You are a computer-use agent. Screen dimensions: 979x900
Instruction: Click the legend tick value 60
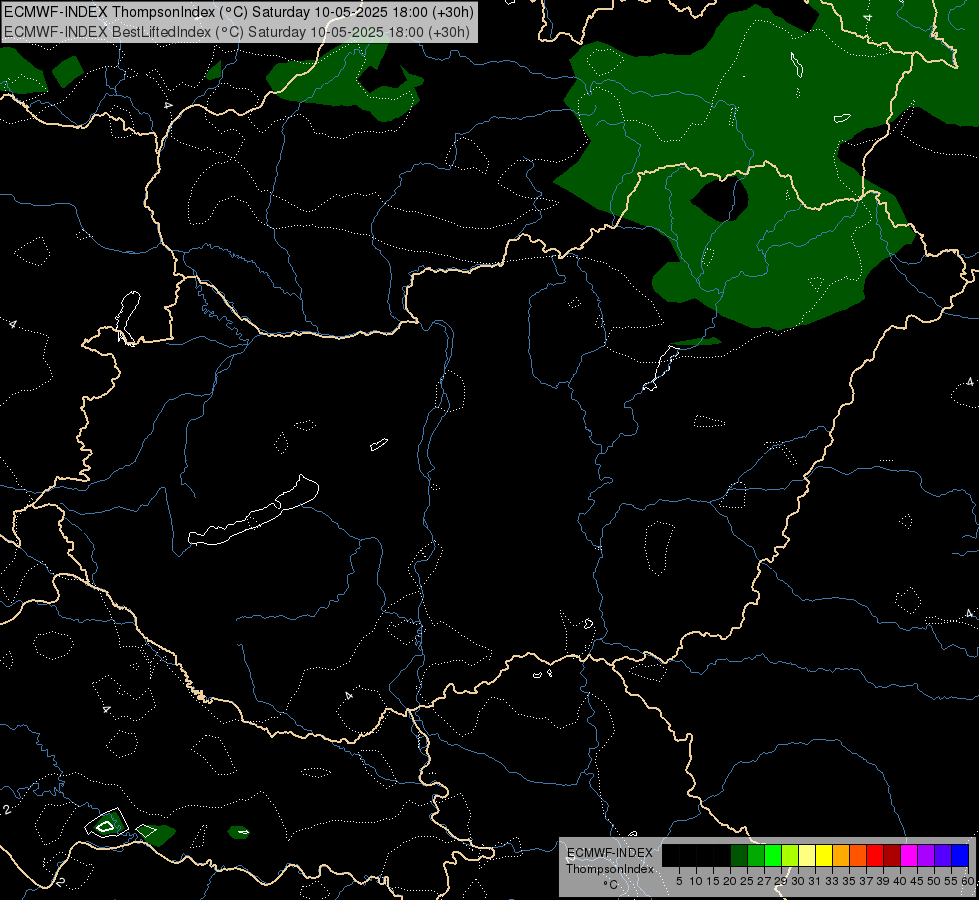coord(968,881)
